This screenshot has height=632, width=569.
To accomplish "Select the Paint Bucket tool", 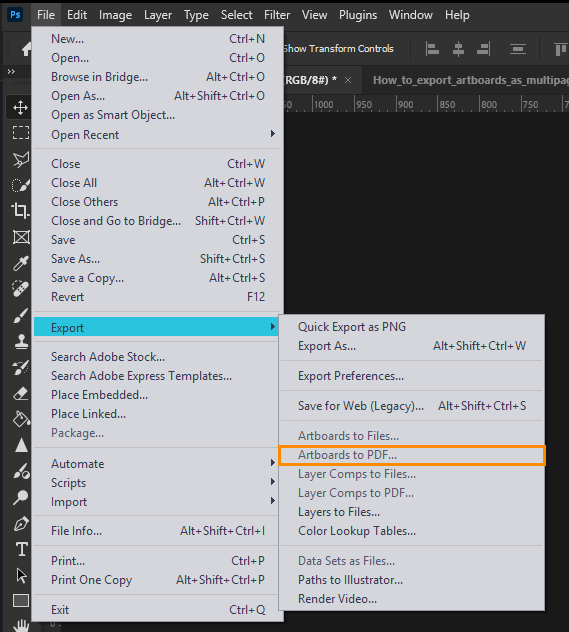I will click(21, 419).
